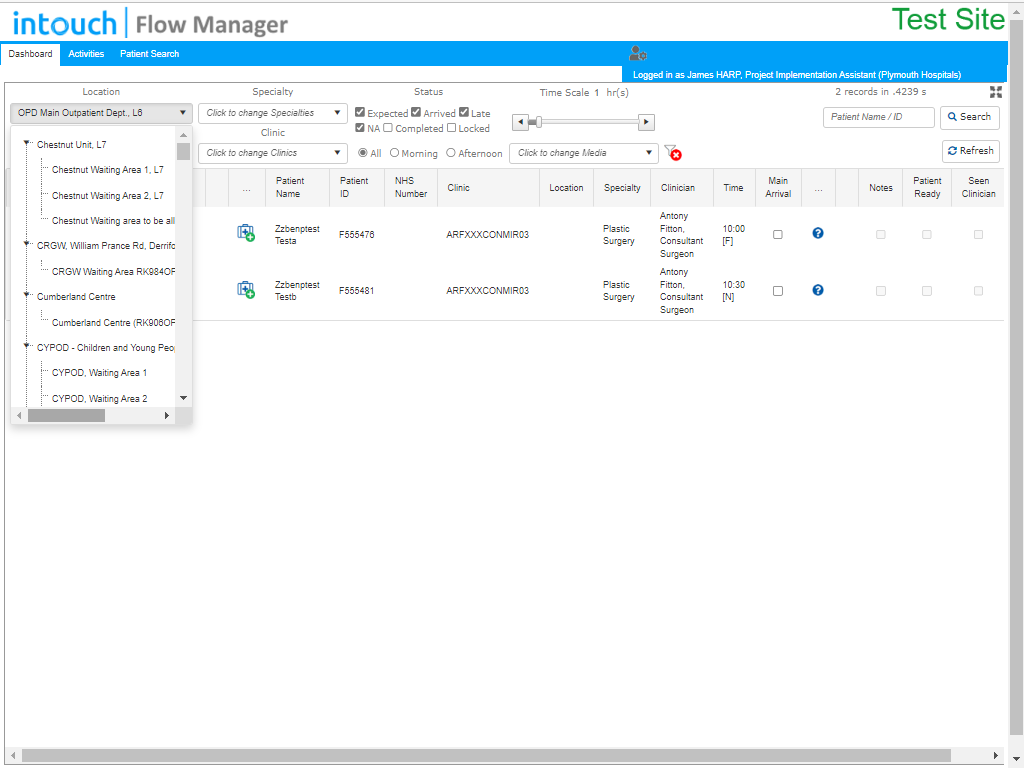
Task: Toggle the NA status checkbox
Action: pos(360,127)
